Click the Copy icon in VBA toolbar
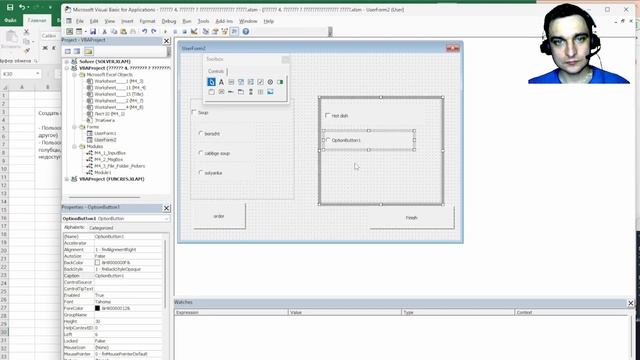The height and width of the screenshot is (360, 640). (114, 31)
